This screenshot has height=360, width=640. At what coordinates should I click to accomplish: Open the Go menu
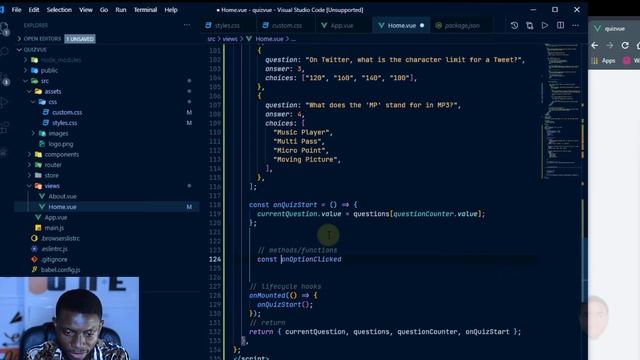pyautogui.click(x=104, y=10)
